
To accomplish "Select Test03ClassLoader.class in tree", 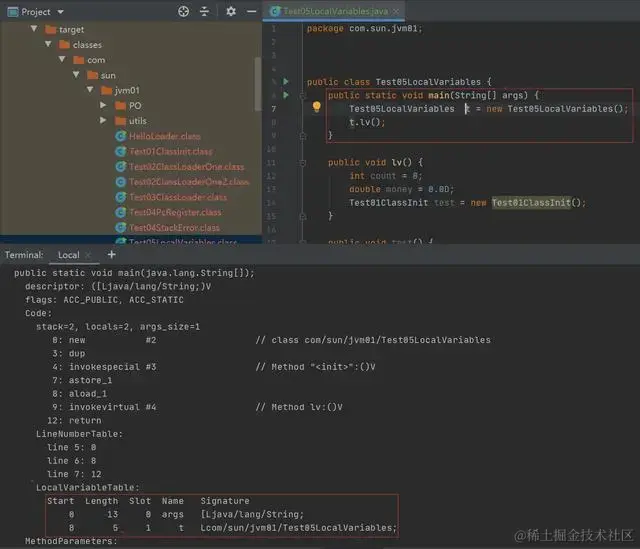I will click(178, 197).
